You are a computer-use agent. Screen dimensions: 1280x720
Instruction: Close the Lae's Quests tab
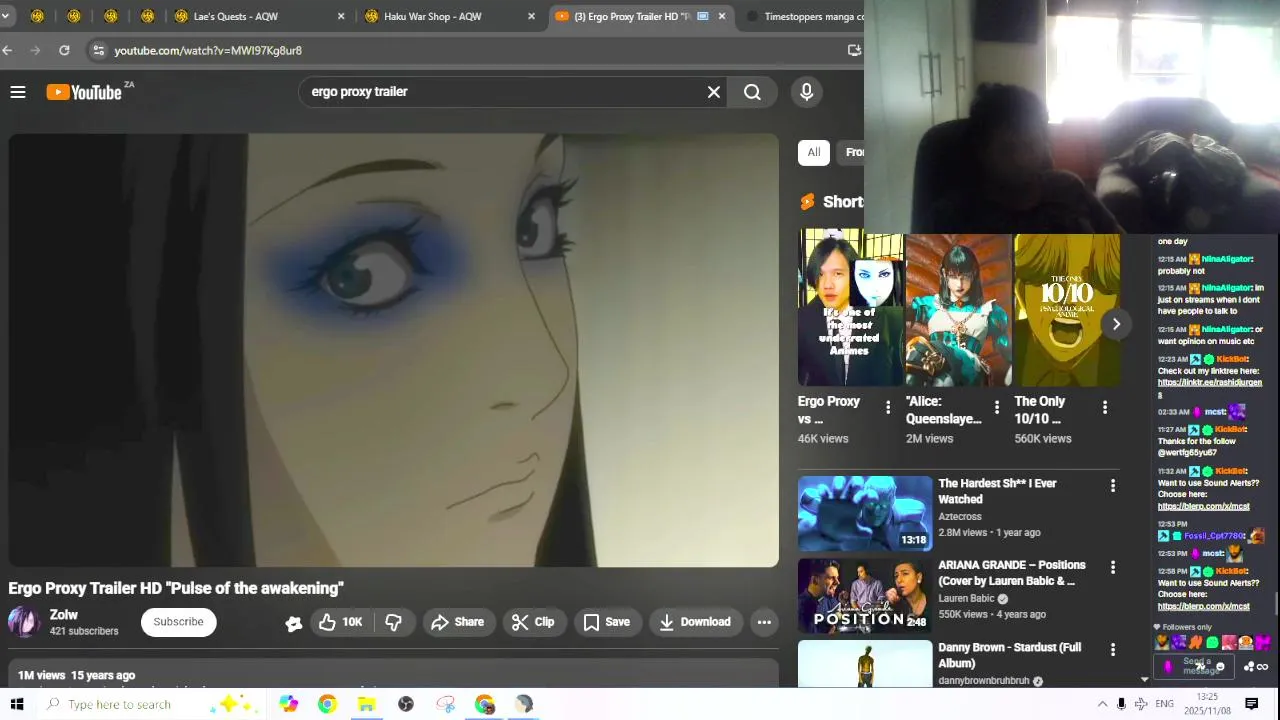coord(341,16)
